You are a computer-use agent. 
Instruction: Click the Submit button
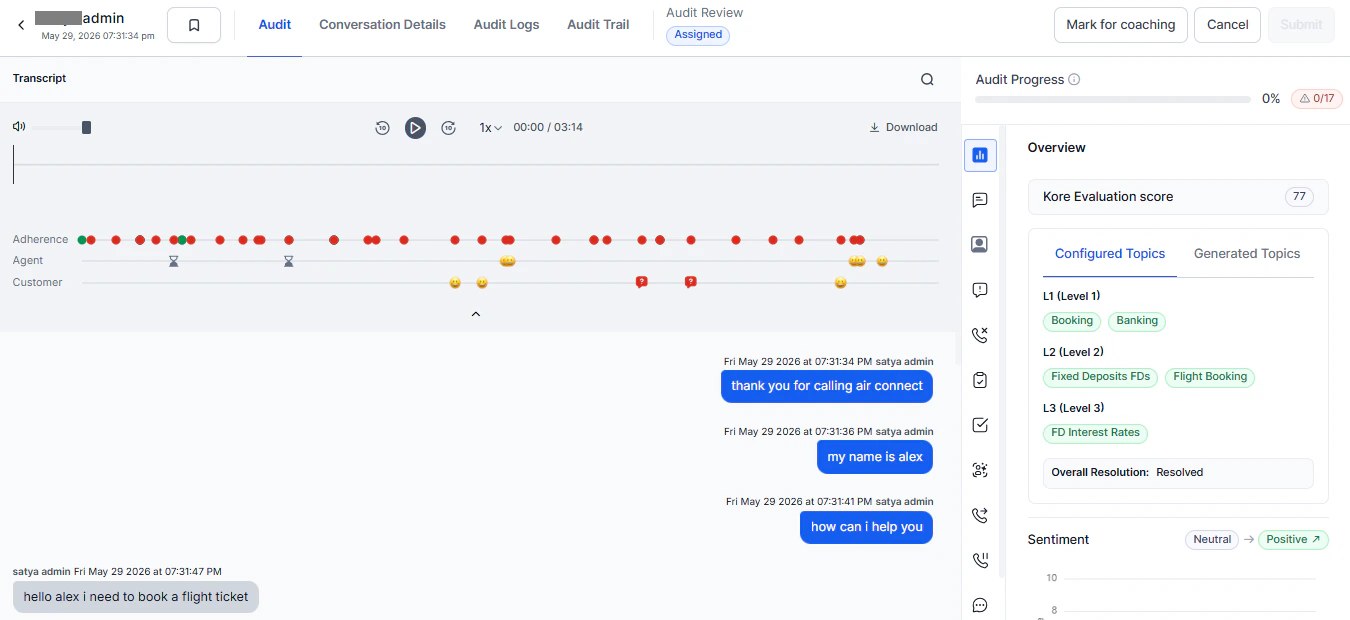[1301, 25]
